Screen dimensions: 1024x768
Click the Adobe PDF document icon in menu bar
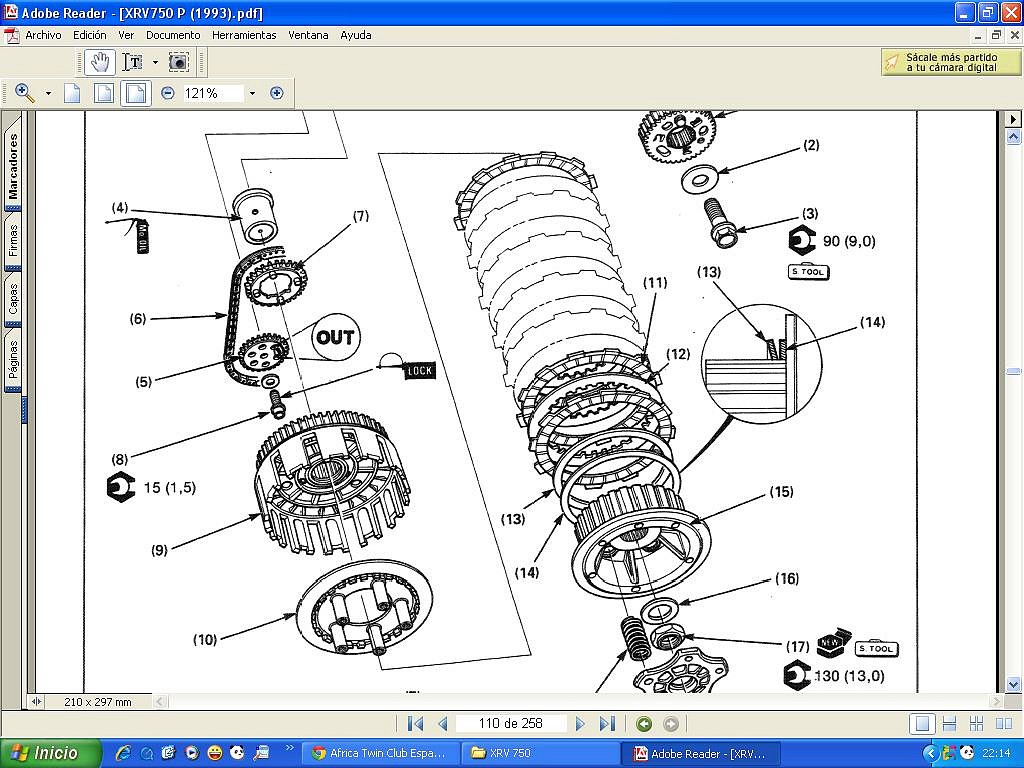[12, 35]
